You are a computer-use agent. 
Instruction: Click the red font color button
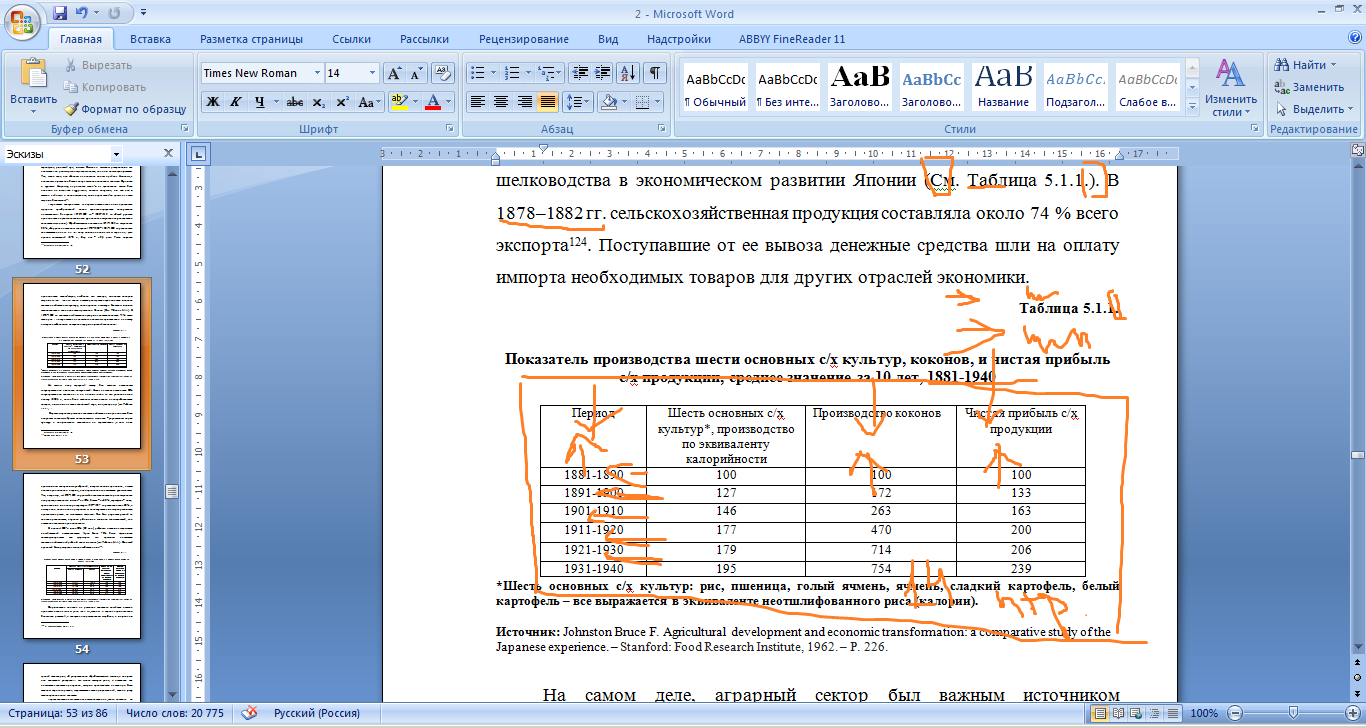[433, 102]
